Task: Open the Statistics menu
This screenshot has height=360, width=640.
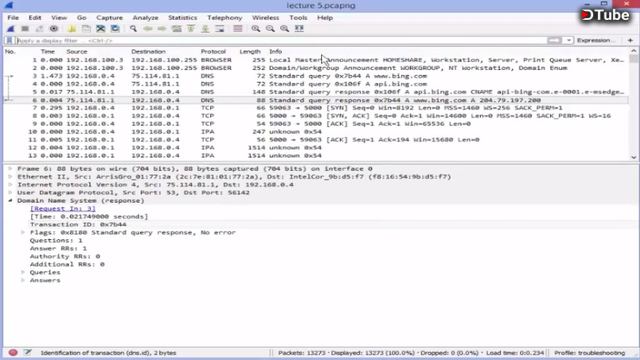Action: coord(182,18)
